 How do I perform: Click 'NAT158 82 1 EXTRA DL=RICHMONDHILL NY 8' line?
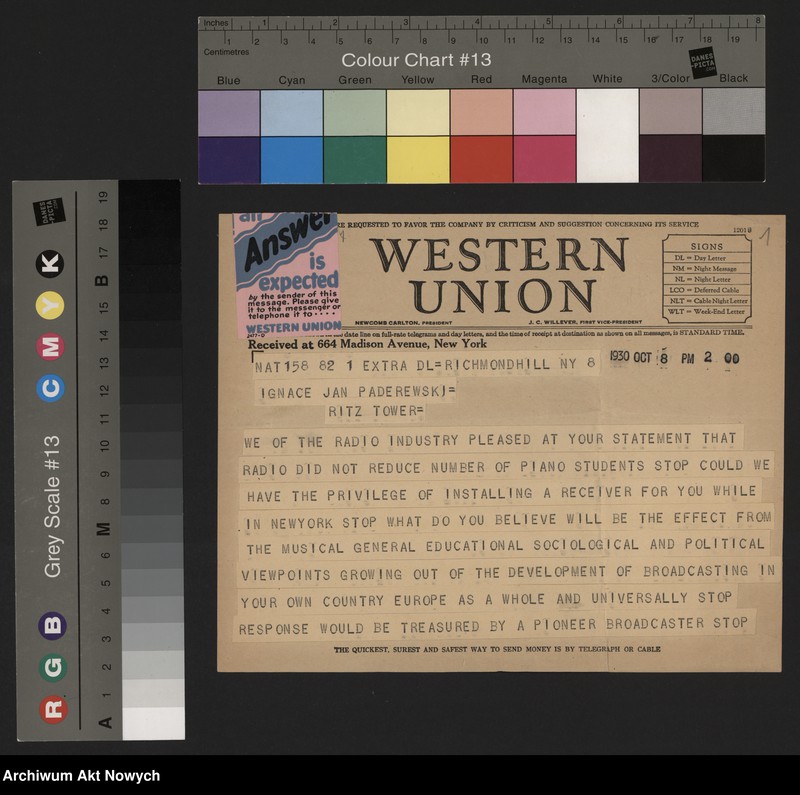[x=425, y=365]
